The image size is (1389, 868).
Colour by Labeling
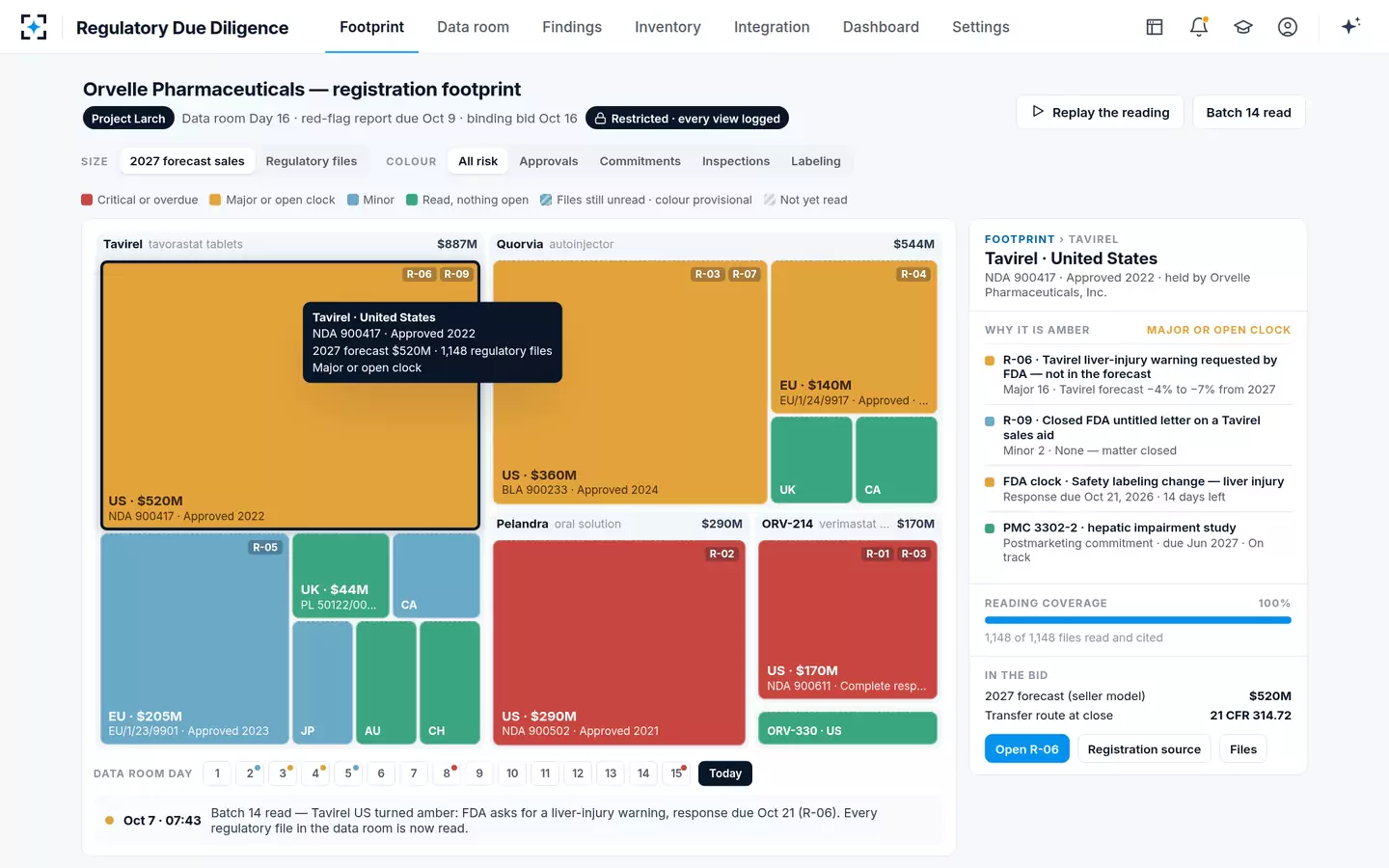816,161
